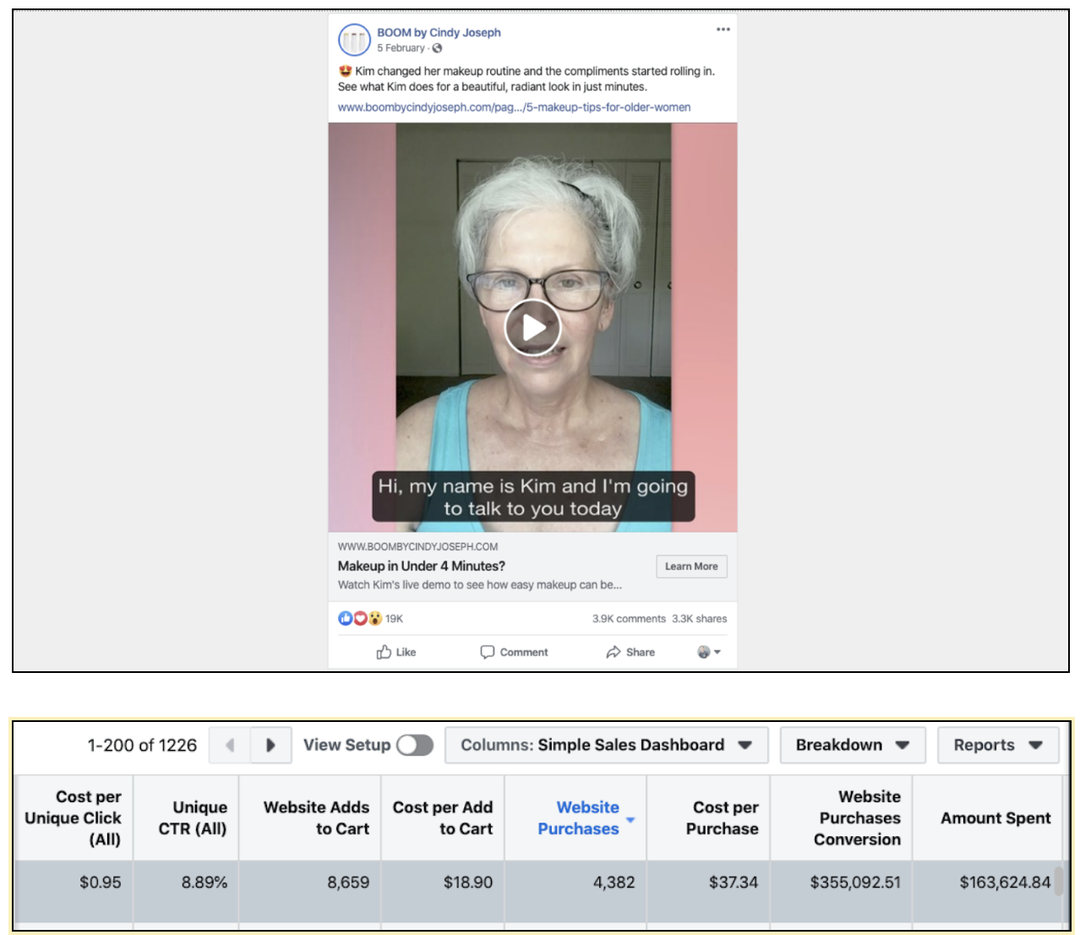Click the Share arrow icon

click(613, 652)
